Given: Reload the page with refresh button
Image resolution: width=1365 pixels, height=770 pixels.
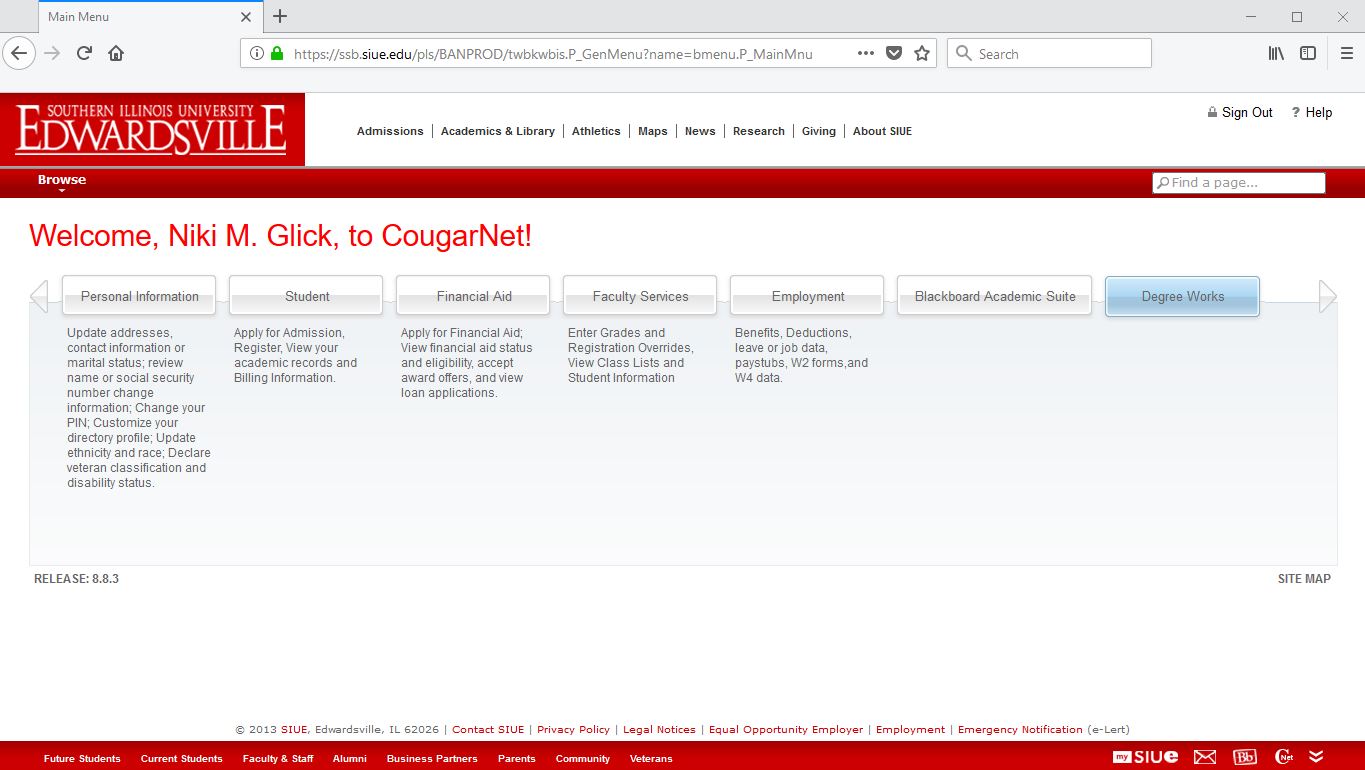Looking at the screenshot, I should pyautogui.click(x=85, y=53).
